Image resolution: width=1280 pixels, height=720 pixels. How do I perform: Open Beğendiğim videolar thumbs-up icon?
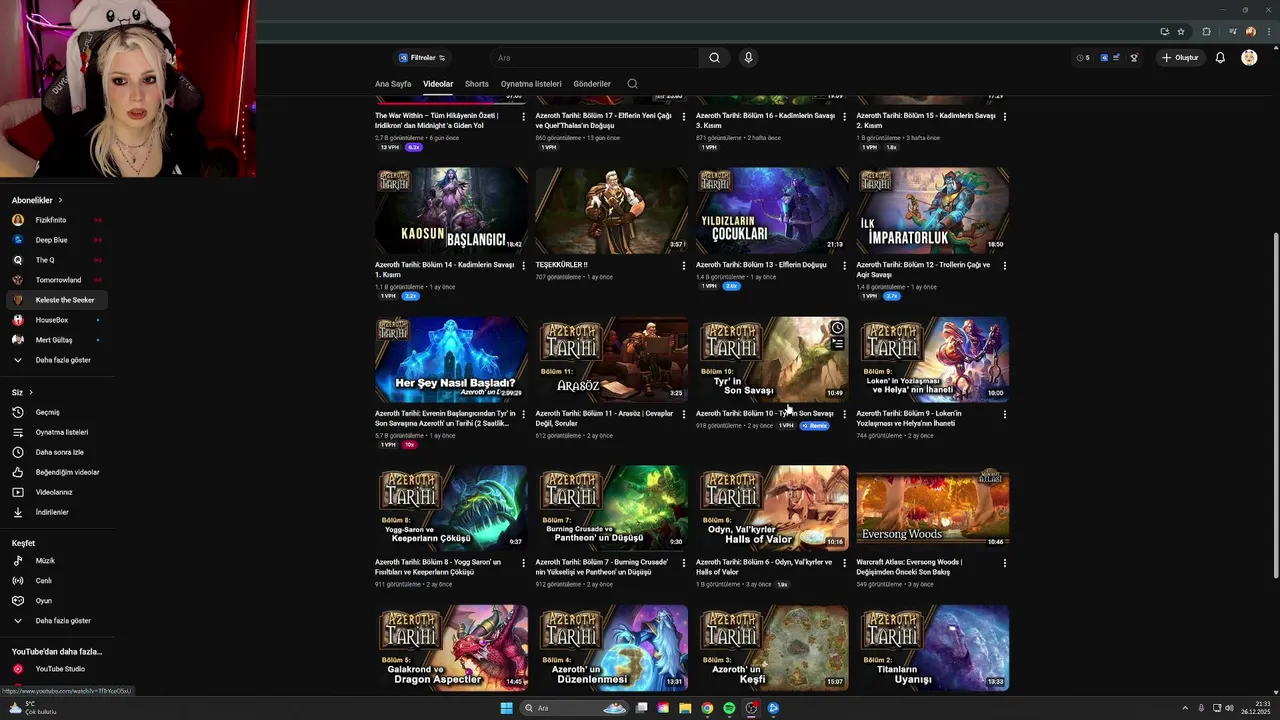[x=17, y=472]
